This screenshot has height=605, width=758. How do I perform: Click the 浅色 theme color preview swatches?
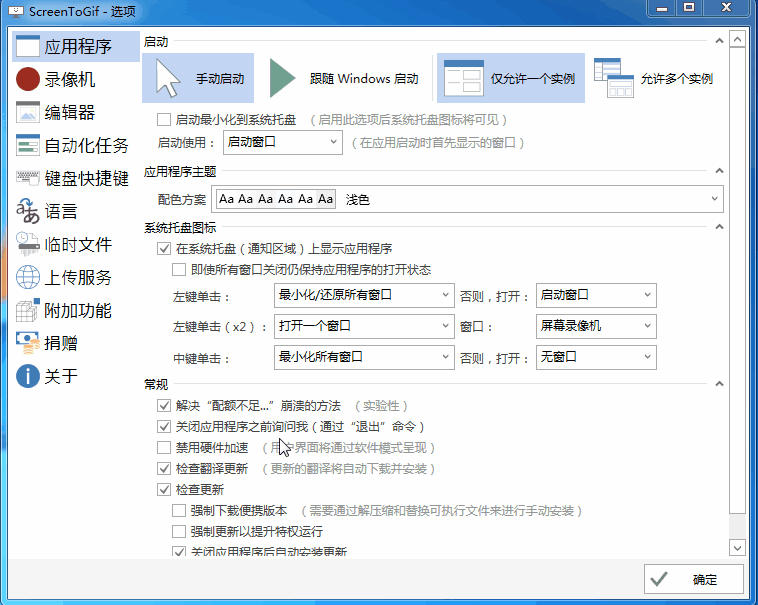[x=276, y=199]
